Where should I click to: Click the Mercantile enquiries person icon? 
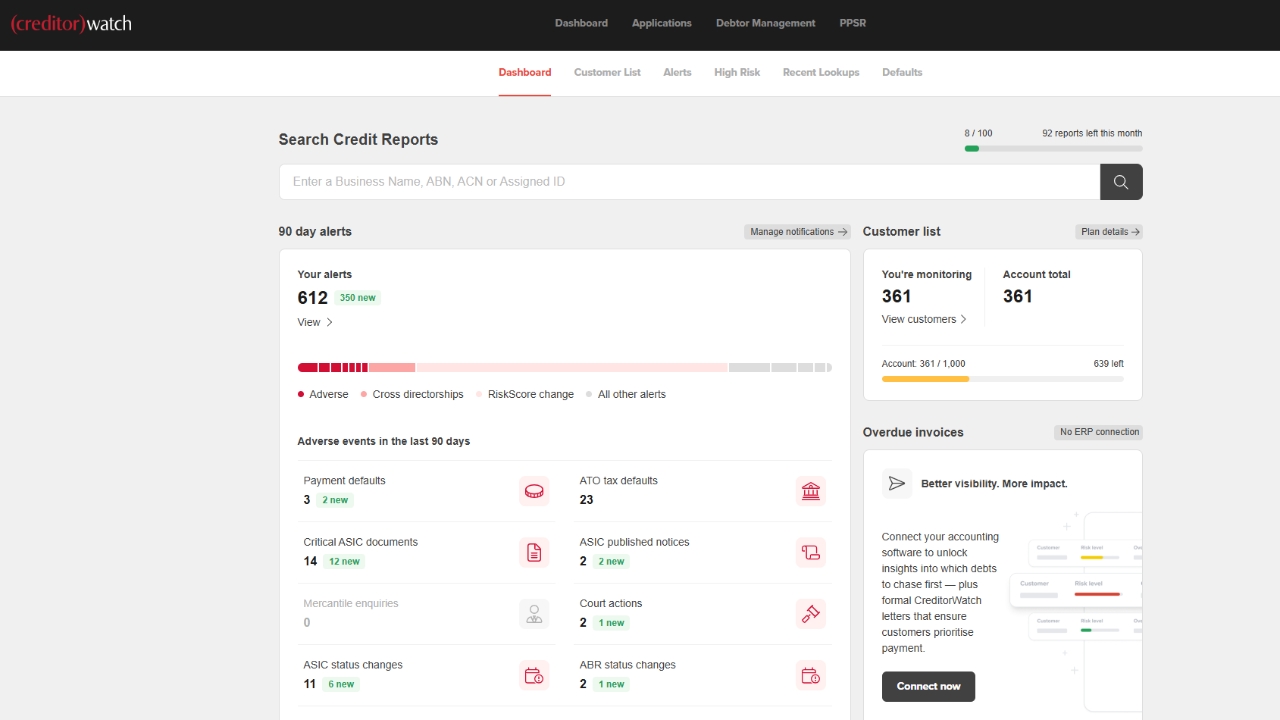534,613
